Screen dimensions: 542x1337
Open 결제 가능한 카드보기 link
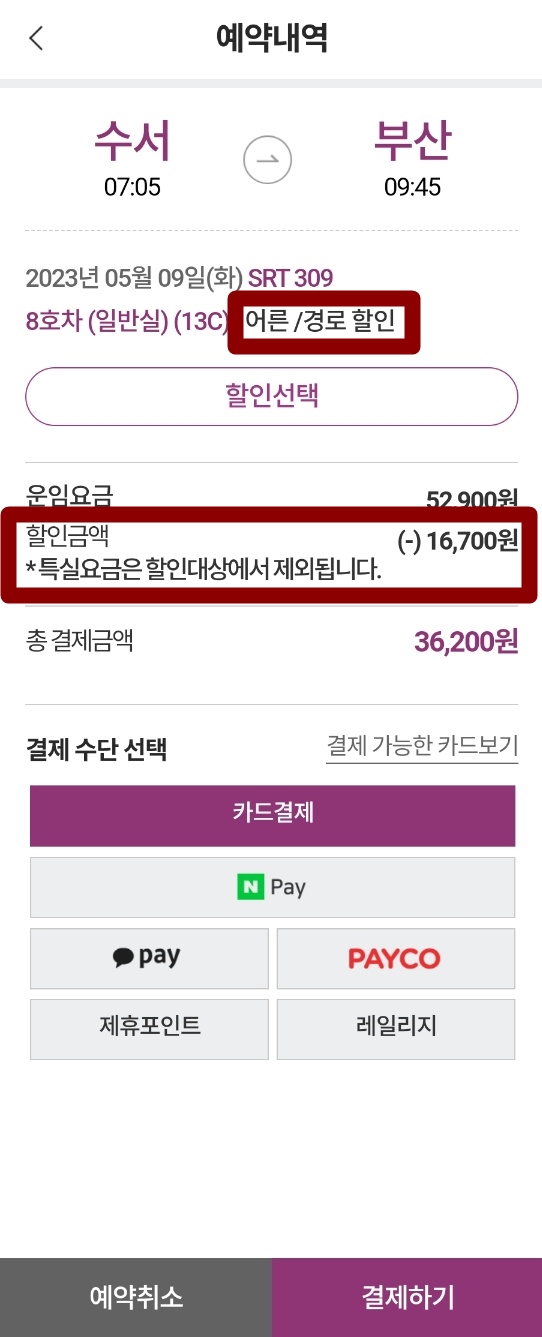(x=422, y=746)
